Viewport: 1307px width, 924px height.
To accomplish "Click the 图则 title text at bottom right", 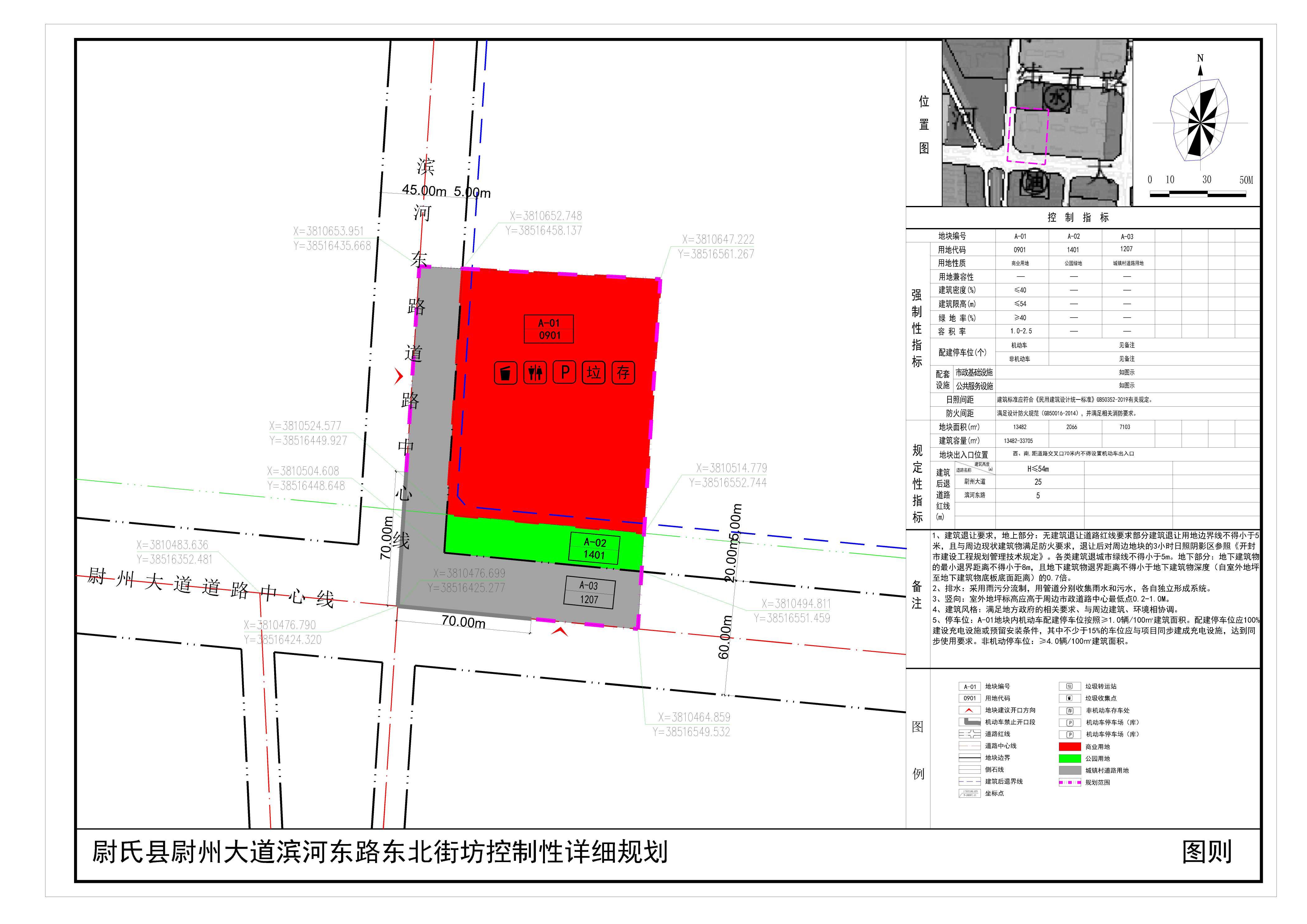I will [x=1207, y=852].
